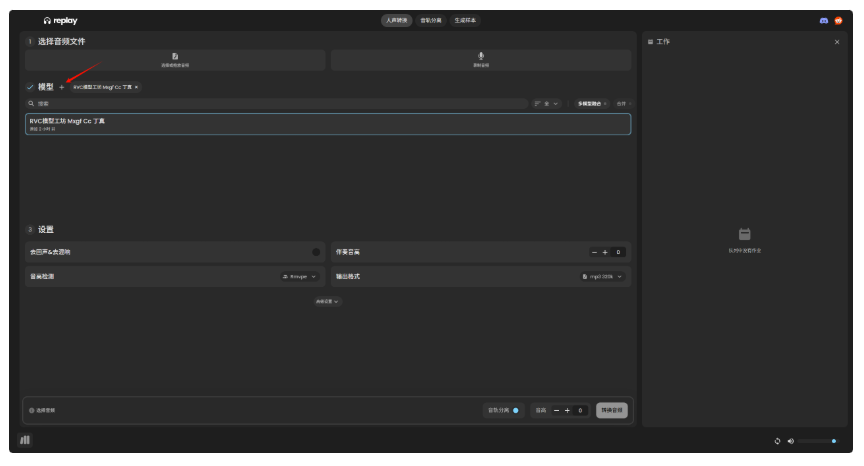864x466 pixels.
Task: Click the circle icon beside 选择音频
Action: coord(31,410)
